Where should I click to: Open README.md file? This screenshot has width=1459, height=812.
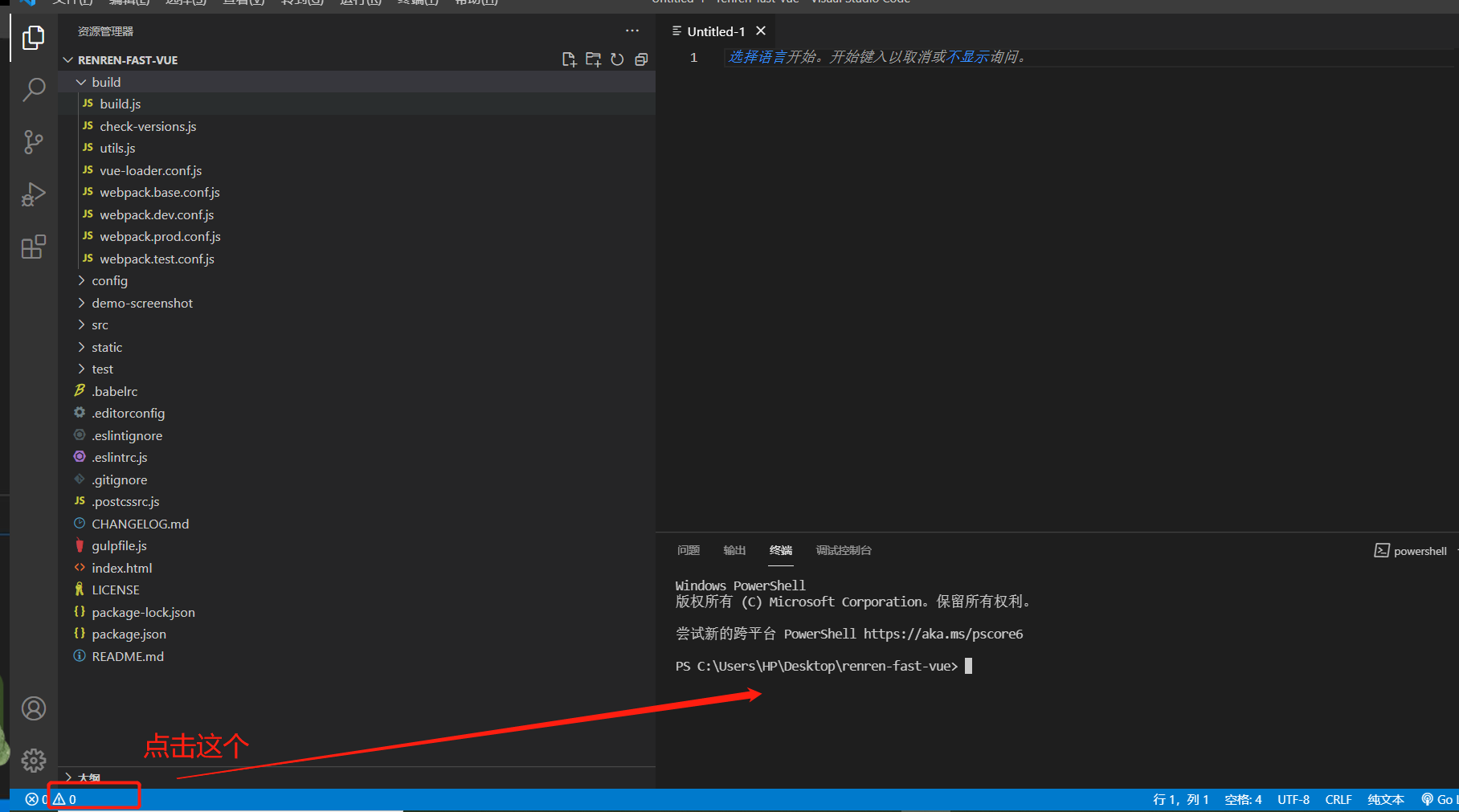pos(357,656)
